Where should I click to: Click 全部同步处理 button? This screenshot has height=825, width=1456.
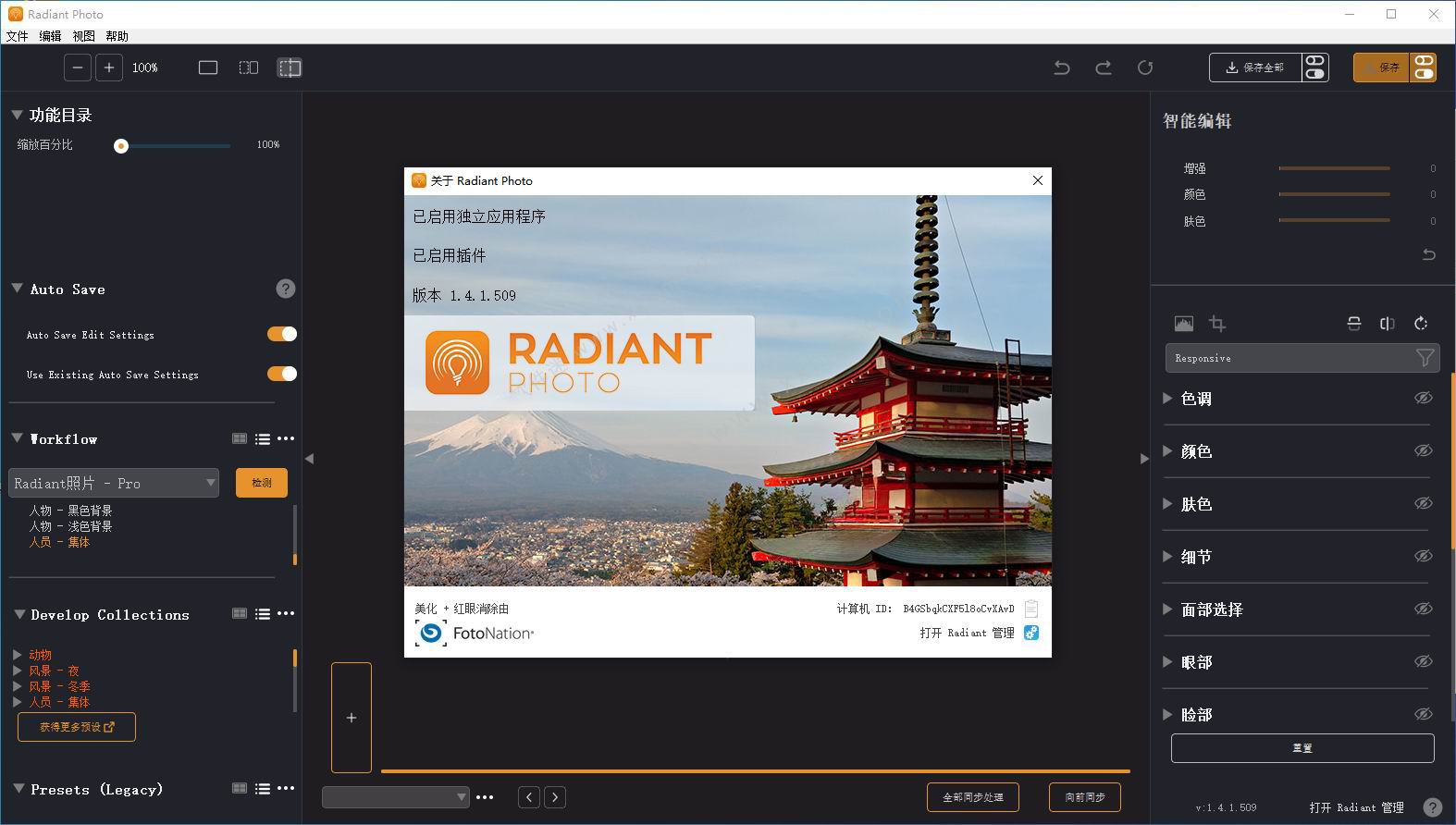tap(973, 797)
